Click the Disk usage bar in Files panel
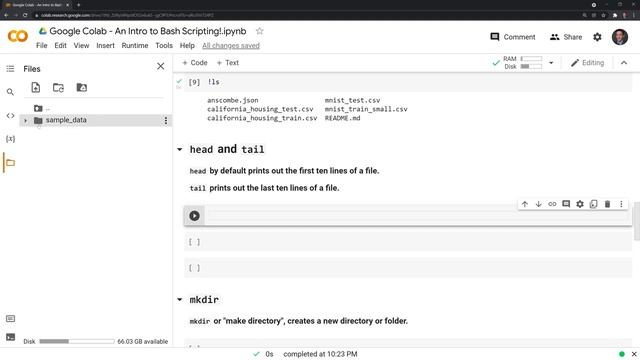The height and width of the screenshot is (360, 640). [77, 341]
